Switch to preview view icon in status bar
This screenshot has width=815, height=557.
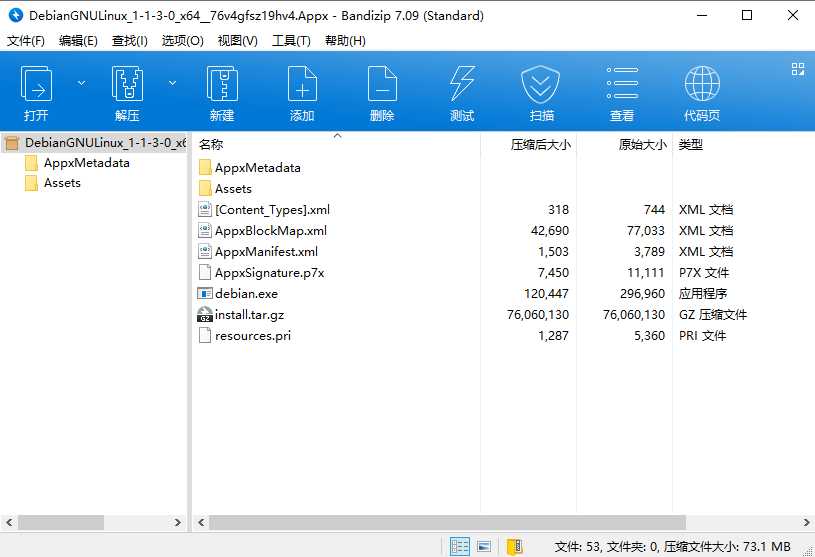(484, 547)
